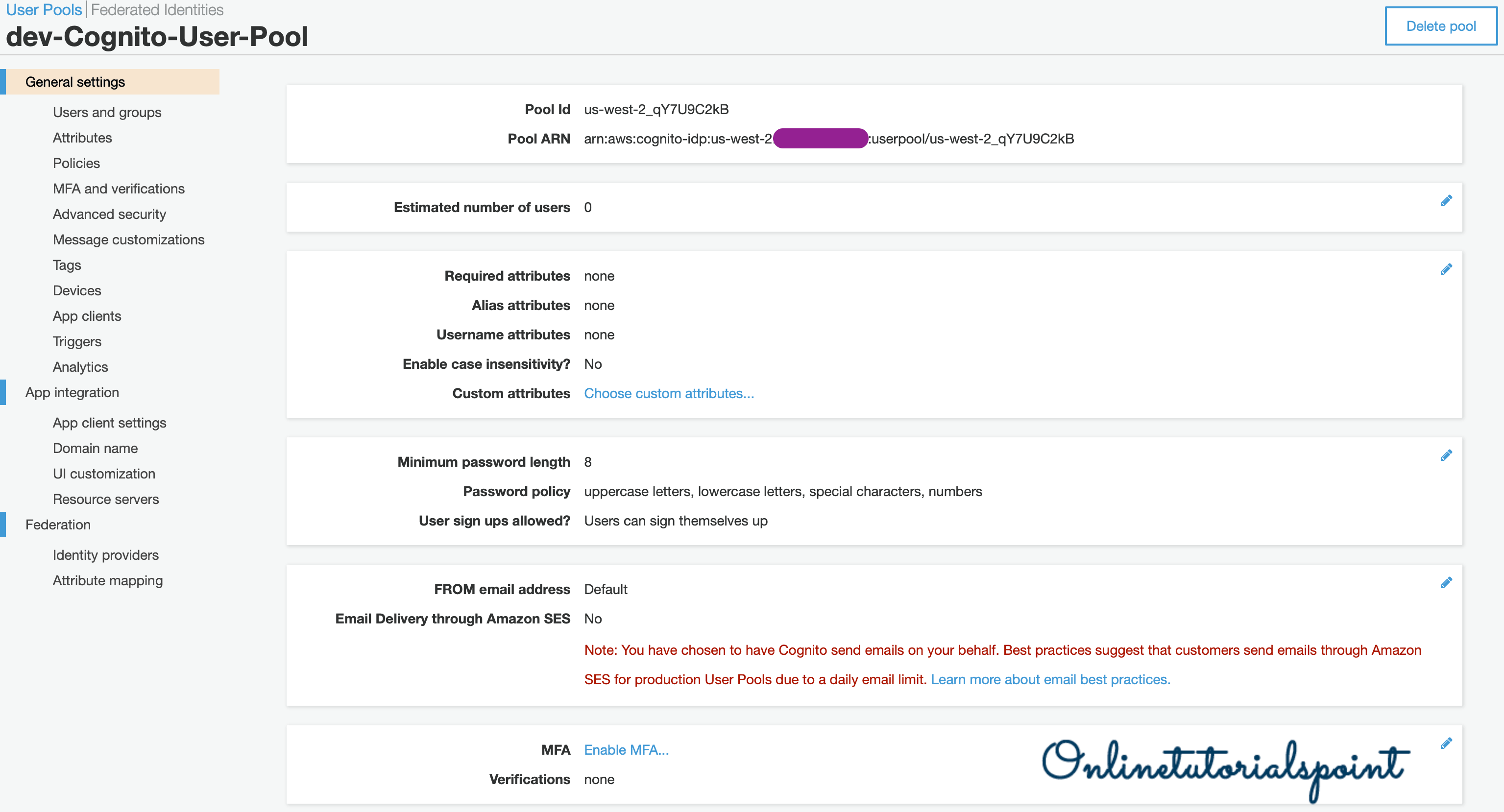1504x812 pixels.
Task: Select General settings in sidebar
Action: tap(75, 82)
